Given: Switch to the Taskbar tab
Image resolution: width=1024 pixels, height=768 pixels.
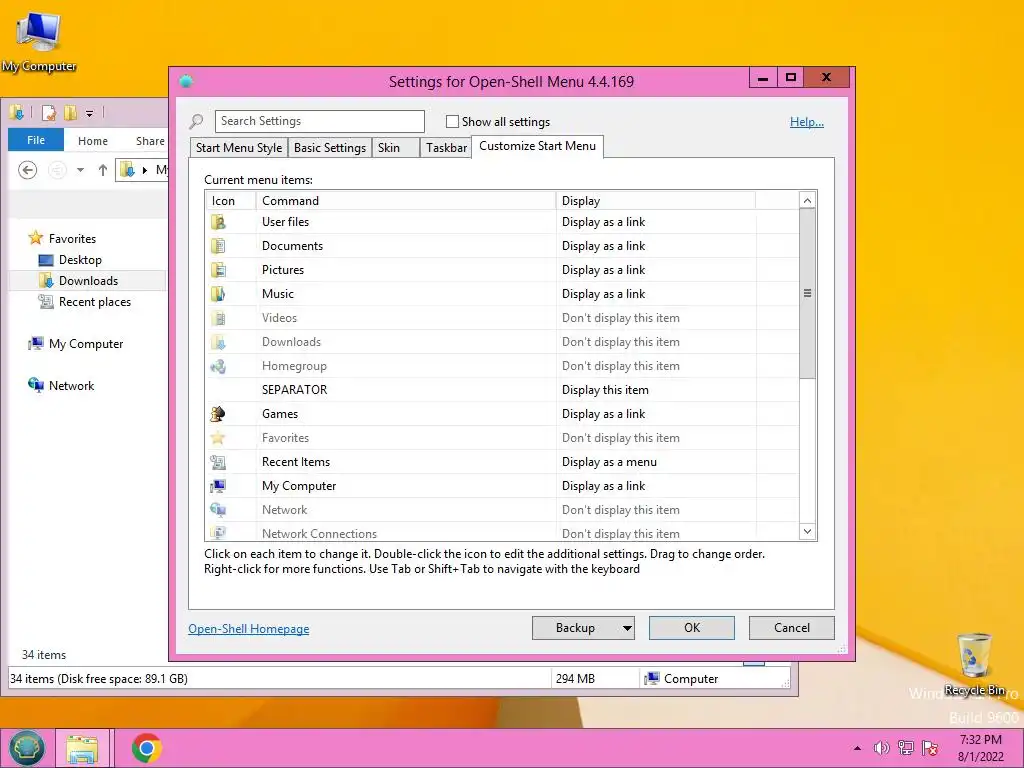Looking at the screenshot, I should click(446, 148).
